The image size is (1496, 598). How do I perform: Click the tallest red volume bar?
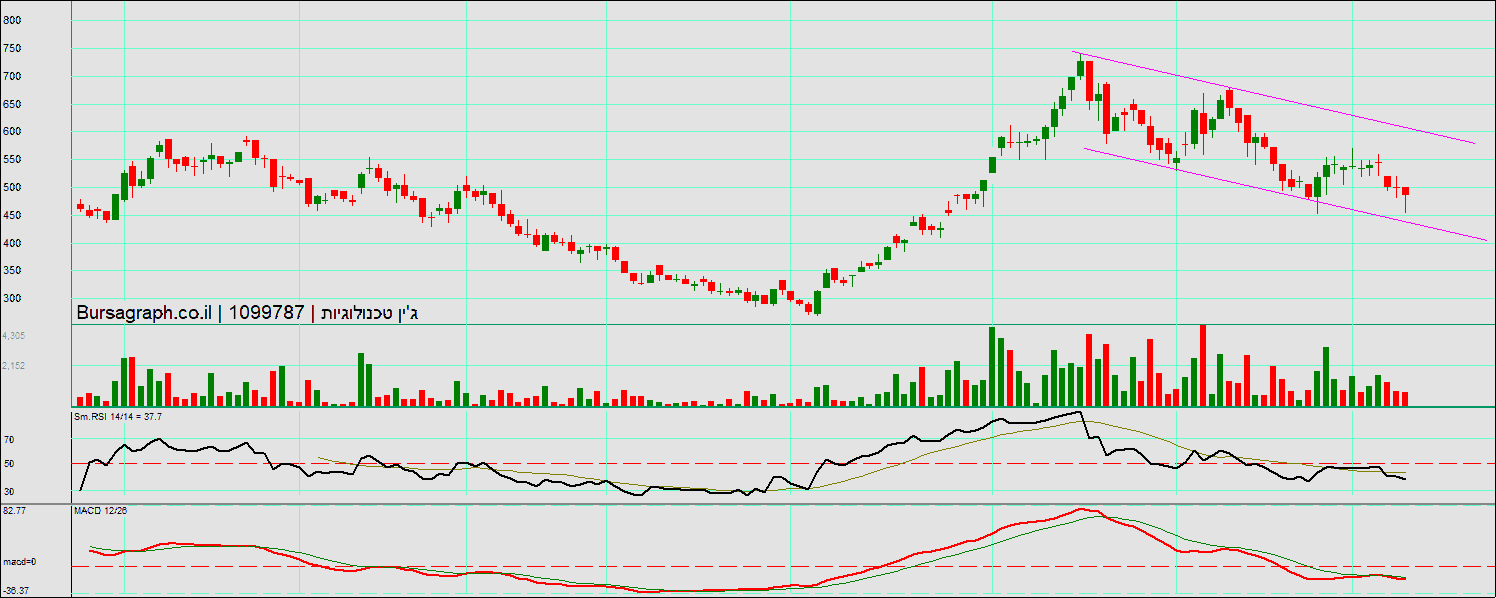[x=1202, y=365]
